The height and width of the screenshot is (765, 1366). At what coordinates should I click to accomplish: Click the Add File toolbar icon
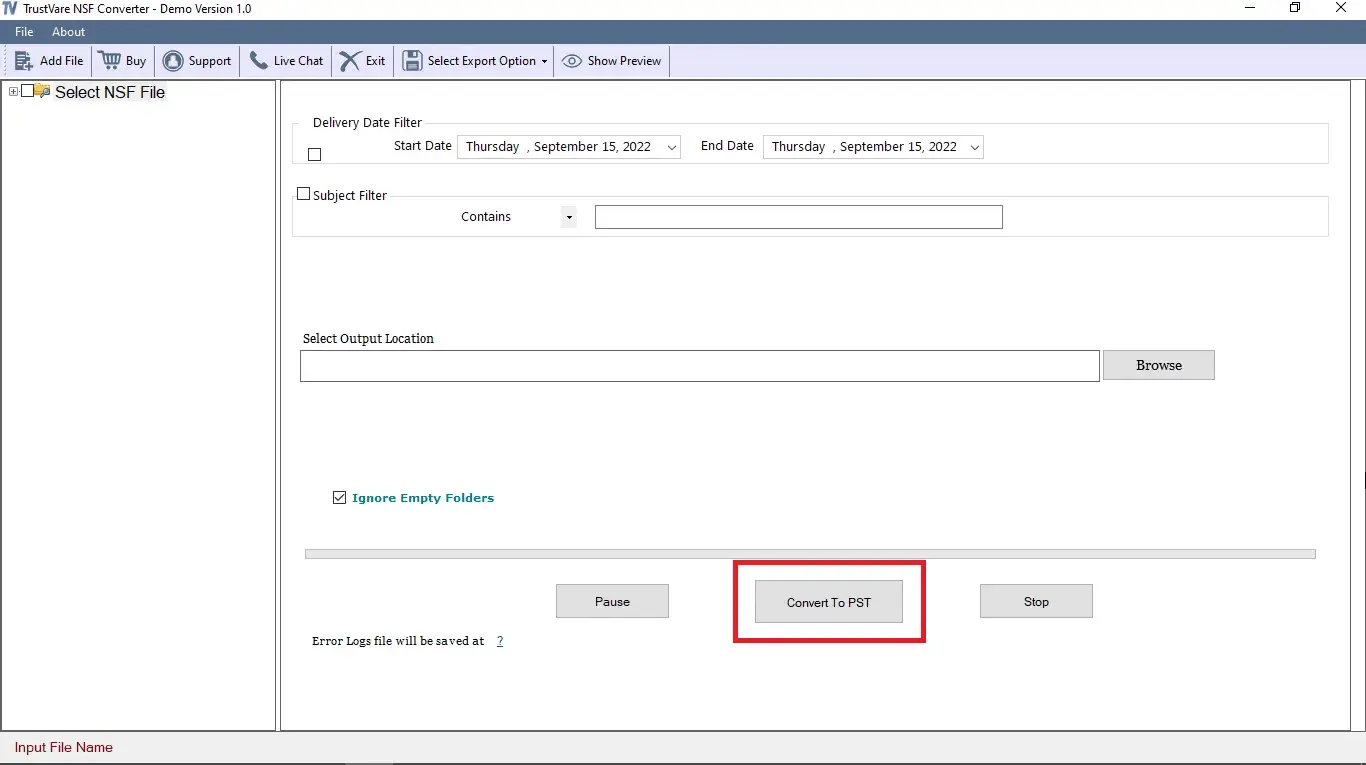click(24, 61)
